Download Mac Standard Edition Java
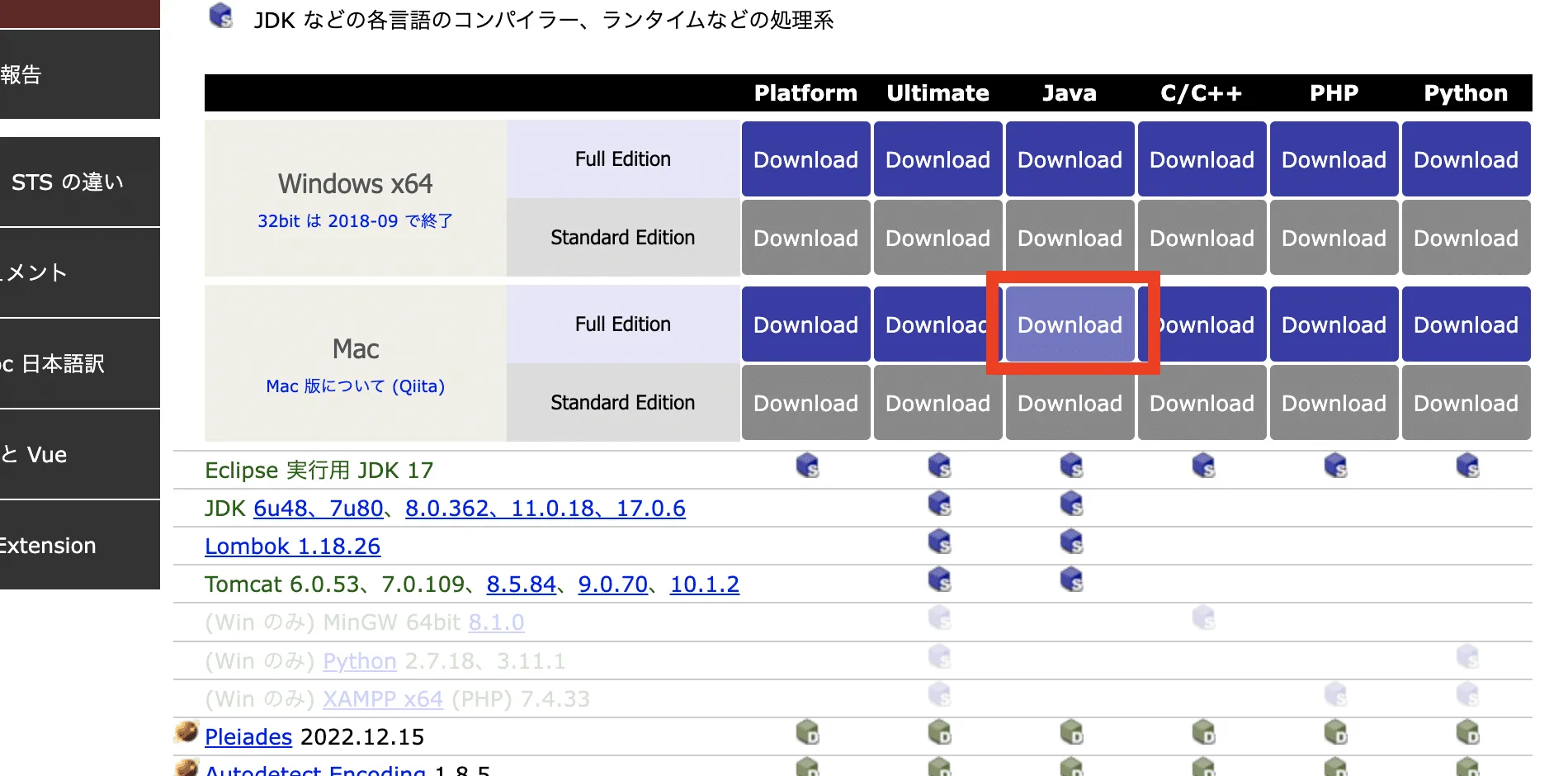The width and height of the screenshot is (1568, 776). [1070, 403]
